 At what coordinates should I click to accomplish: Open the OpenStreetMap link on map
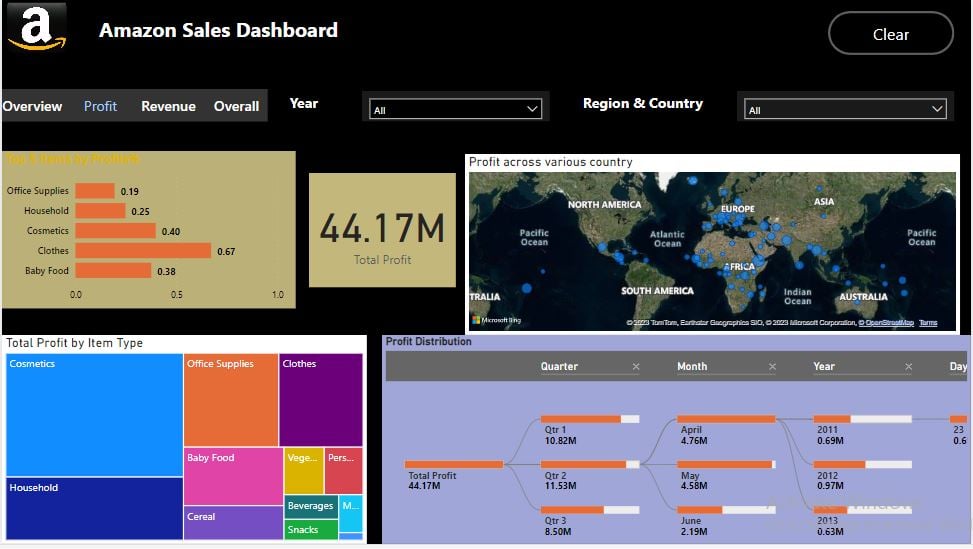point(888,323)
